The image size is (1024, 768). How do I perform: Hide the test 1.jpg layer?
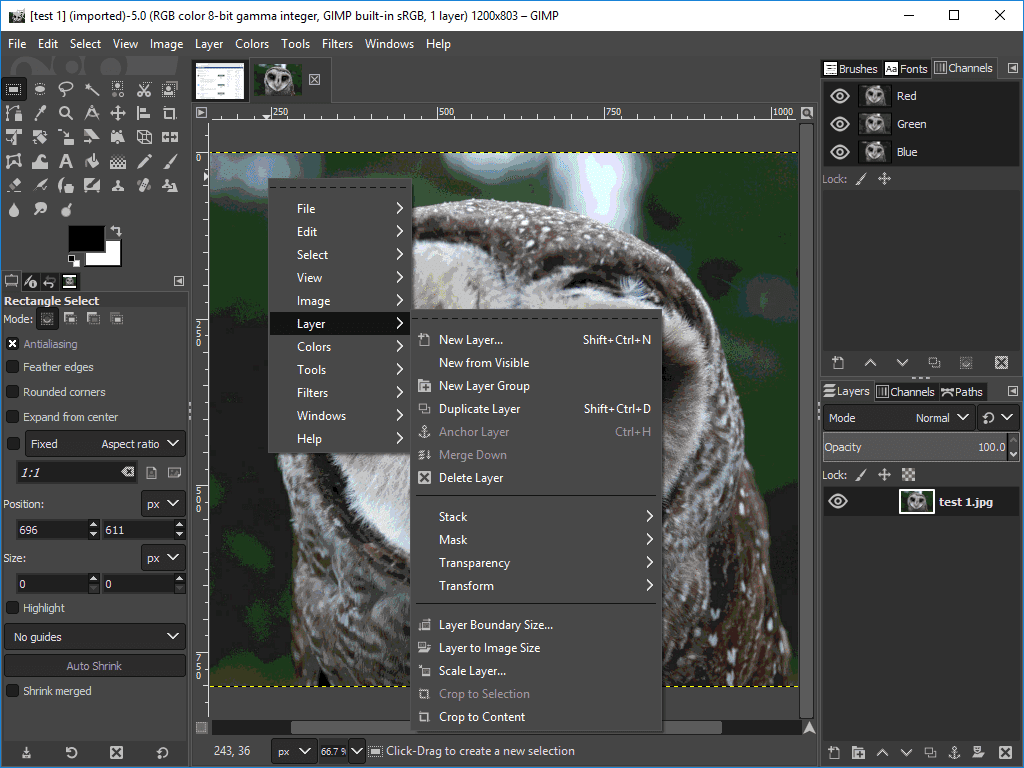point(839,501)
